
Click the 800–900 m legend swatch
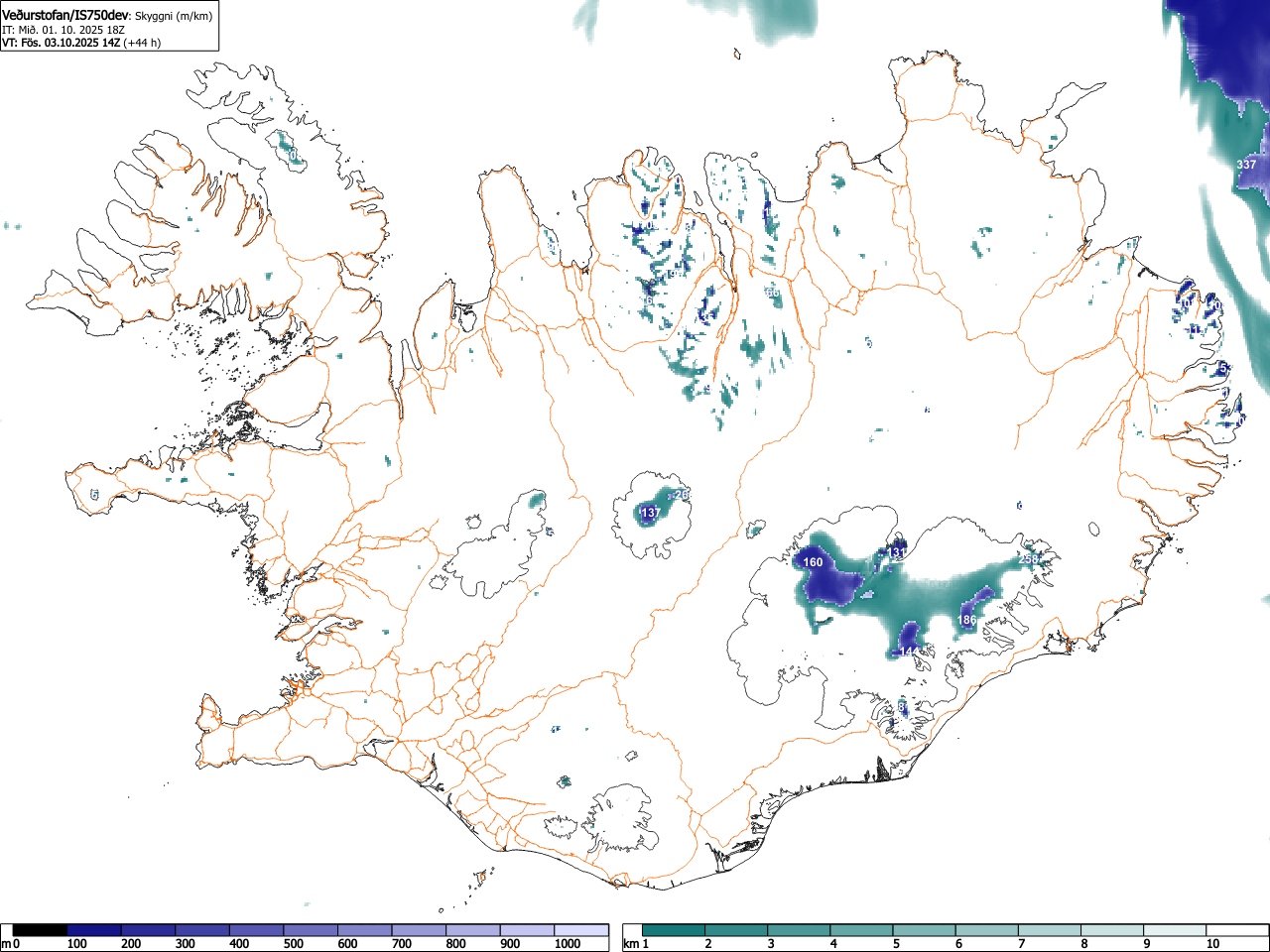tap(472, 930)
